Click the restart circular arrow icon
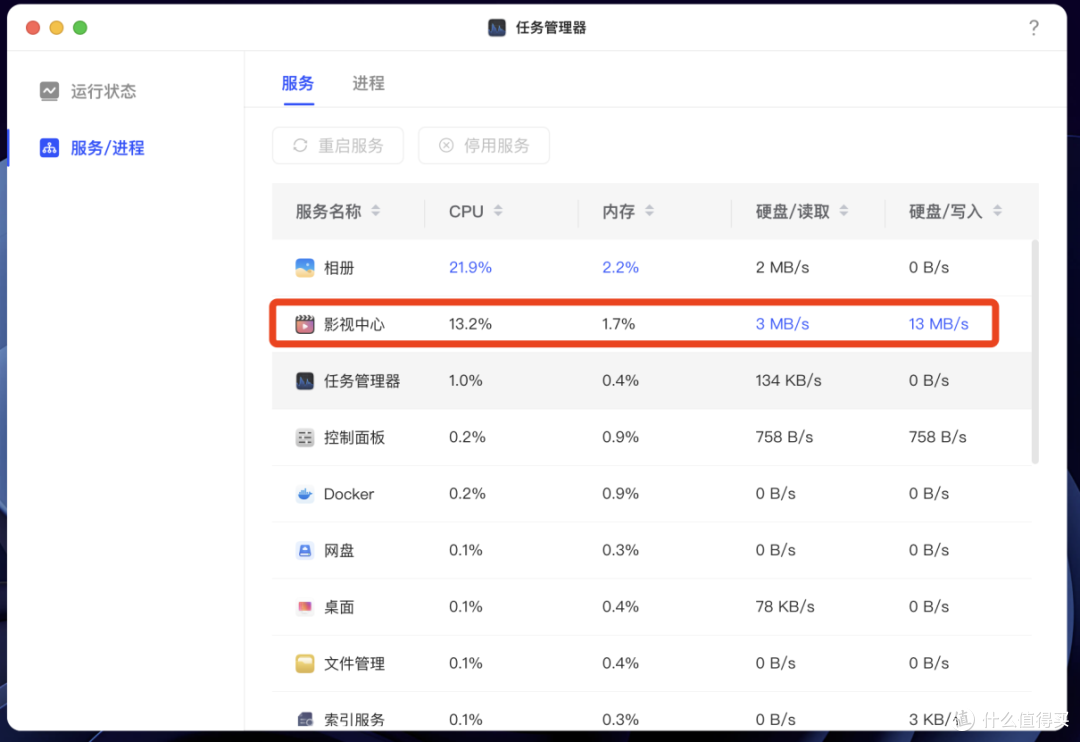Viewport: 1080px width, 742px height. click(300, 145)
